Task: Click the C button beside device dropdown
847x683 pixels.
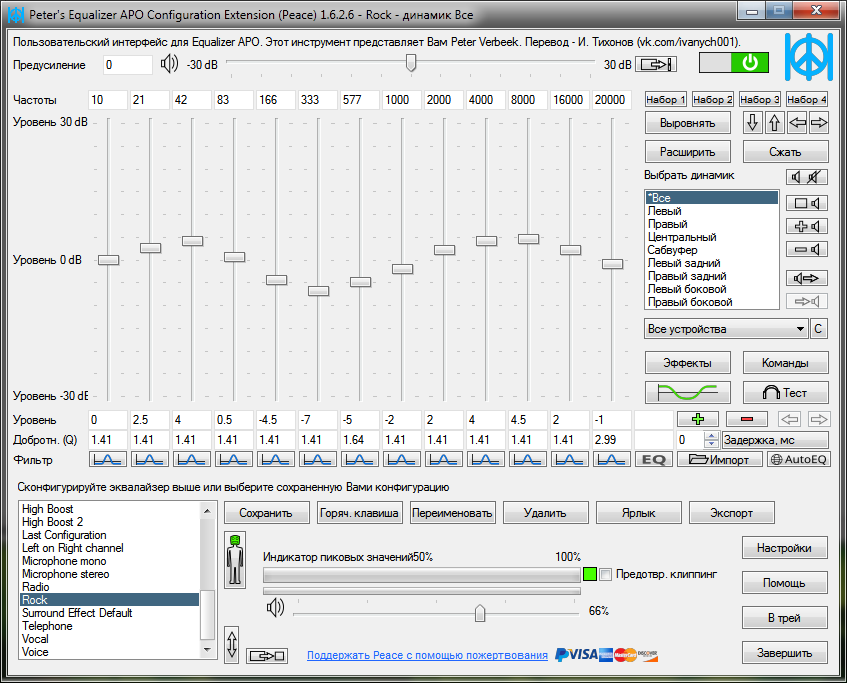Action: (818, 329)
